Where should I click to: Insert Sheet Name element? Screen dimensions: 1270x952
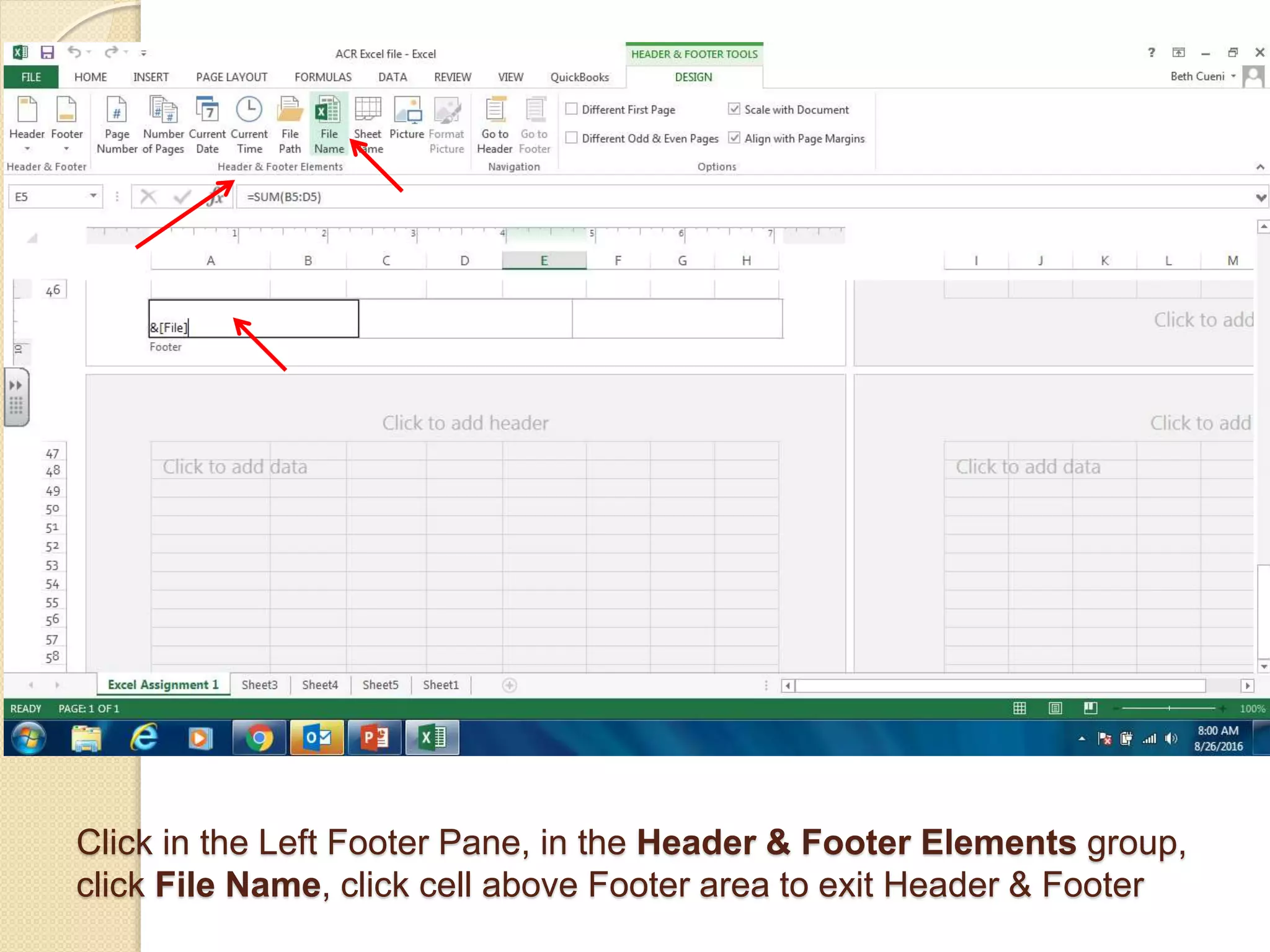(368, 125)
